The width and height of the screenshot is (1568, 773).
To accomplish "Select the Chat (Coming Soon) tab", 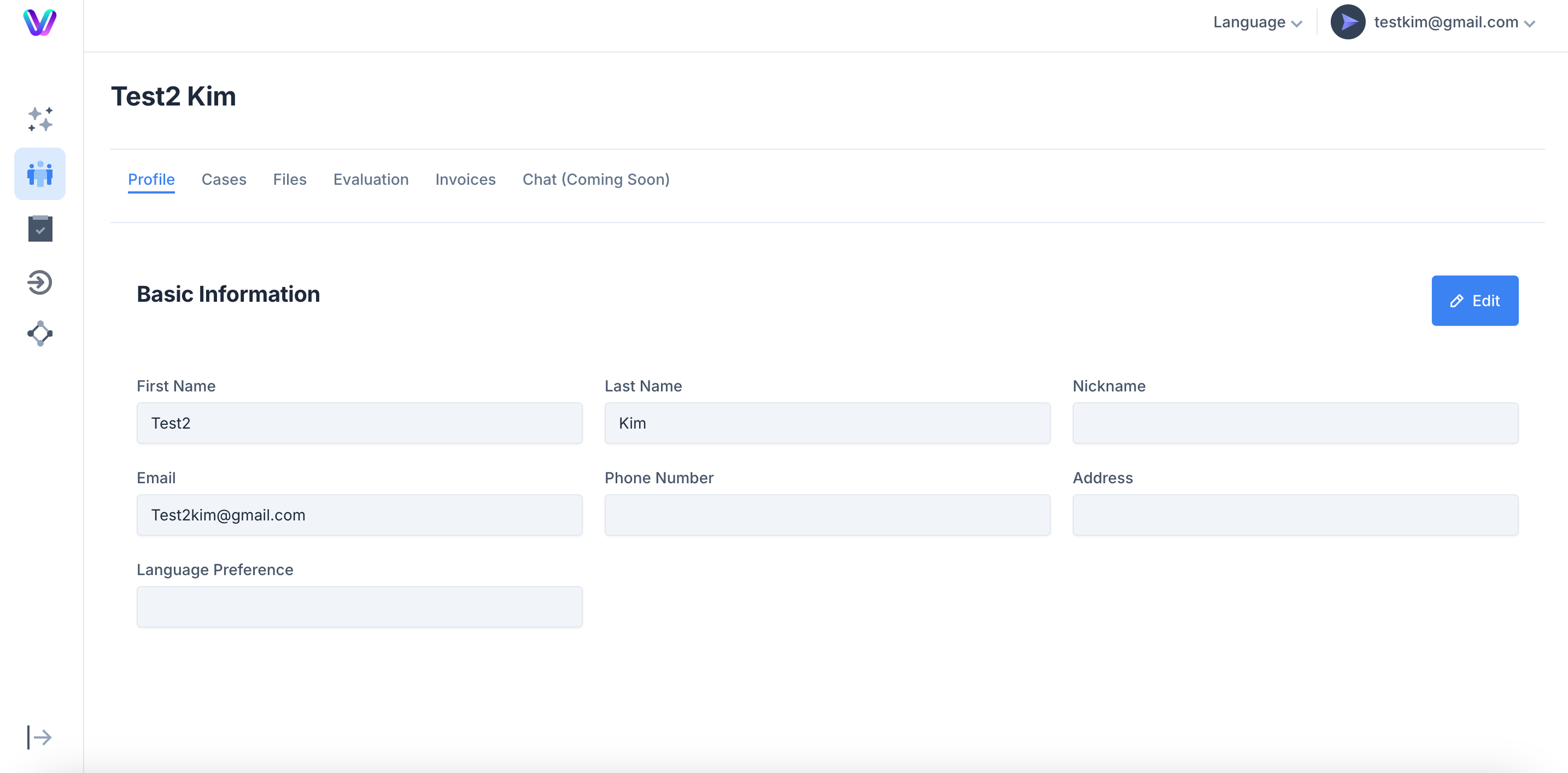I will [x=596, y=179].
